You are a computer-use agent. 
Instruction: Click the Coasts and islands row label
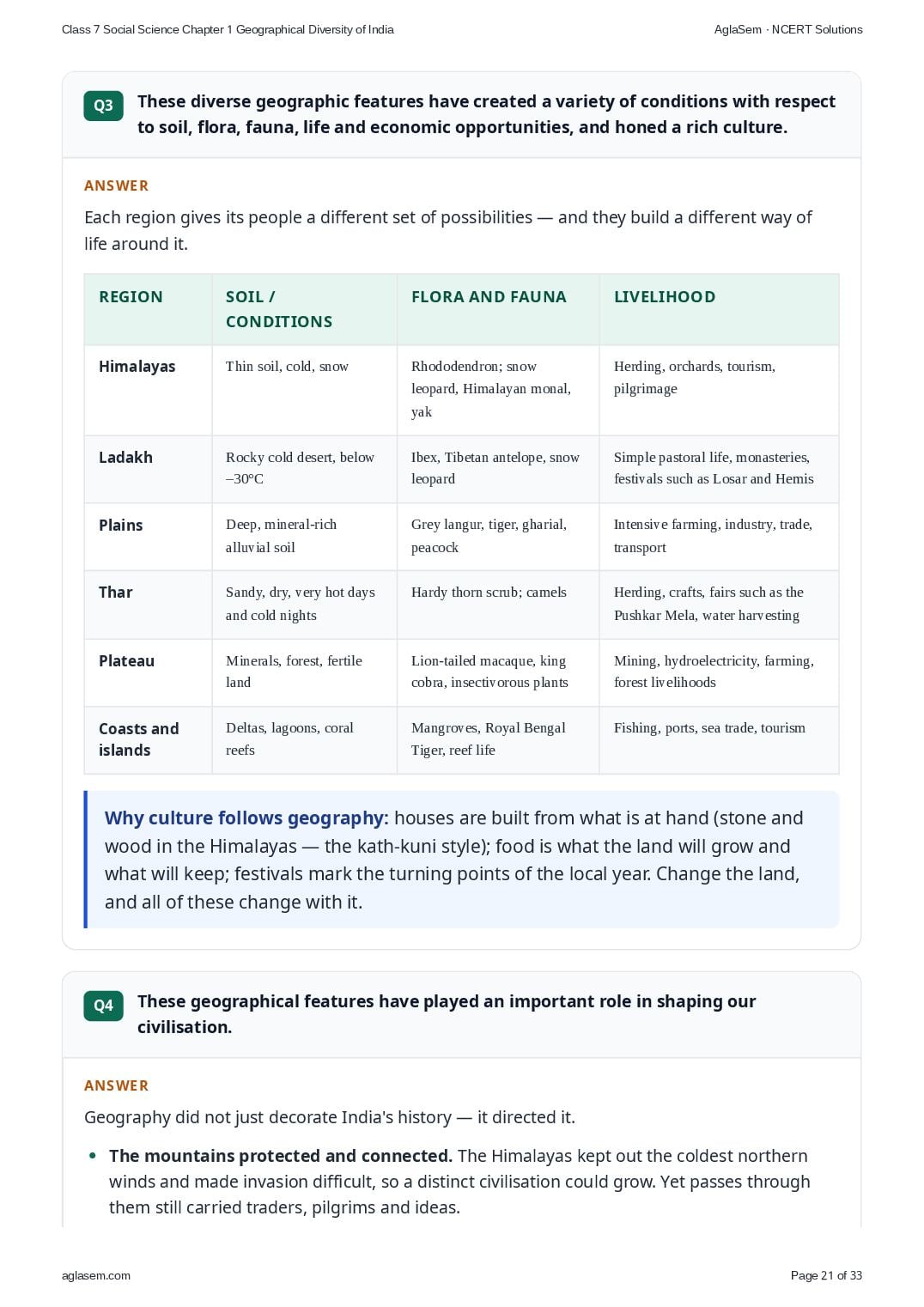click(139, 739)
